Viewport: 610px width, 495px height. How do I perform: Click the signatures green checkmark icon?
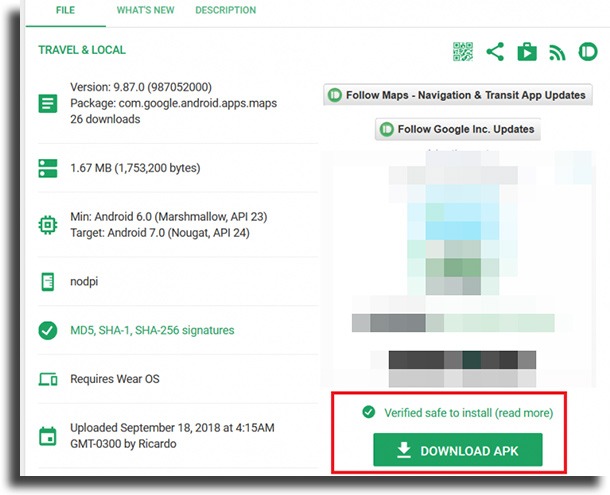[48, 330]
